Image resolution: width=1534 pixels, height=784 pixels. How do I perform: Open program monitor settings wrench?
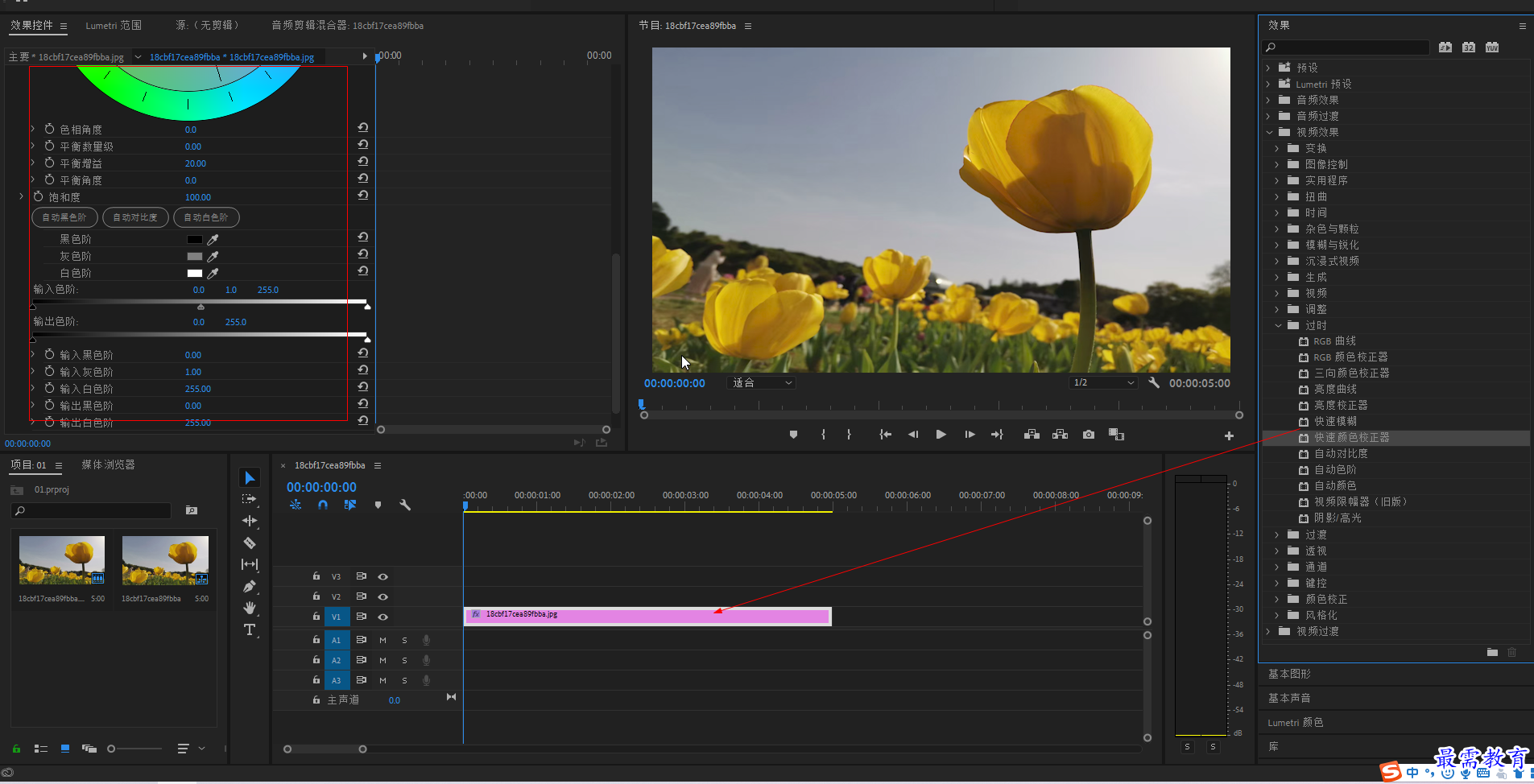pyautogui.click(x=1154, y=383)
